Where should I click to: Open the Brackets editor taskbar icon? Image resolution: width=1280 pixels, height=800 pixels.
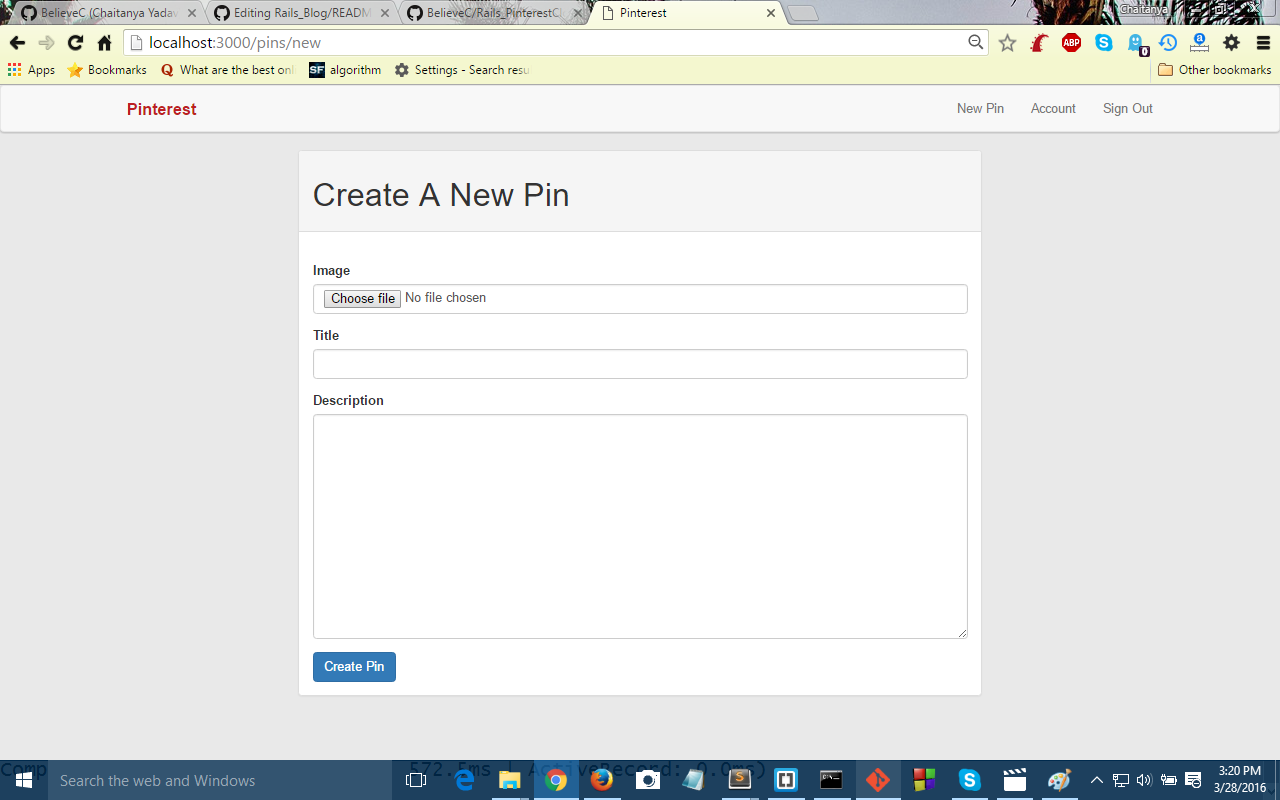click(x=786, y=780)
